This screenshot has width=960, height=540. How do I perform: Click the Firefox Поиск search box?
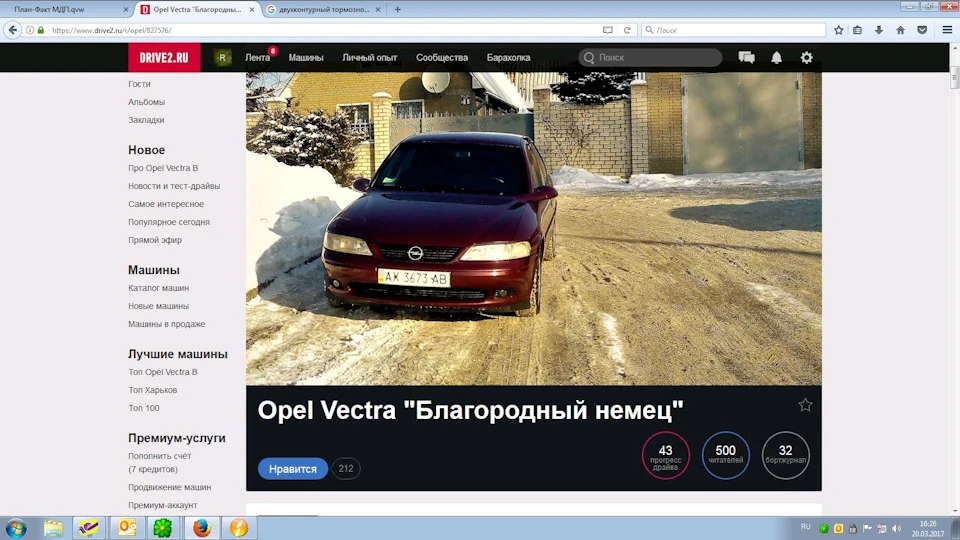pyautogui.click(x=733, y=30)
